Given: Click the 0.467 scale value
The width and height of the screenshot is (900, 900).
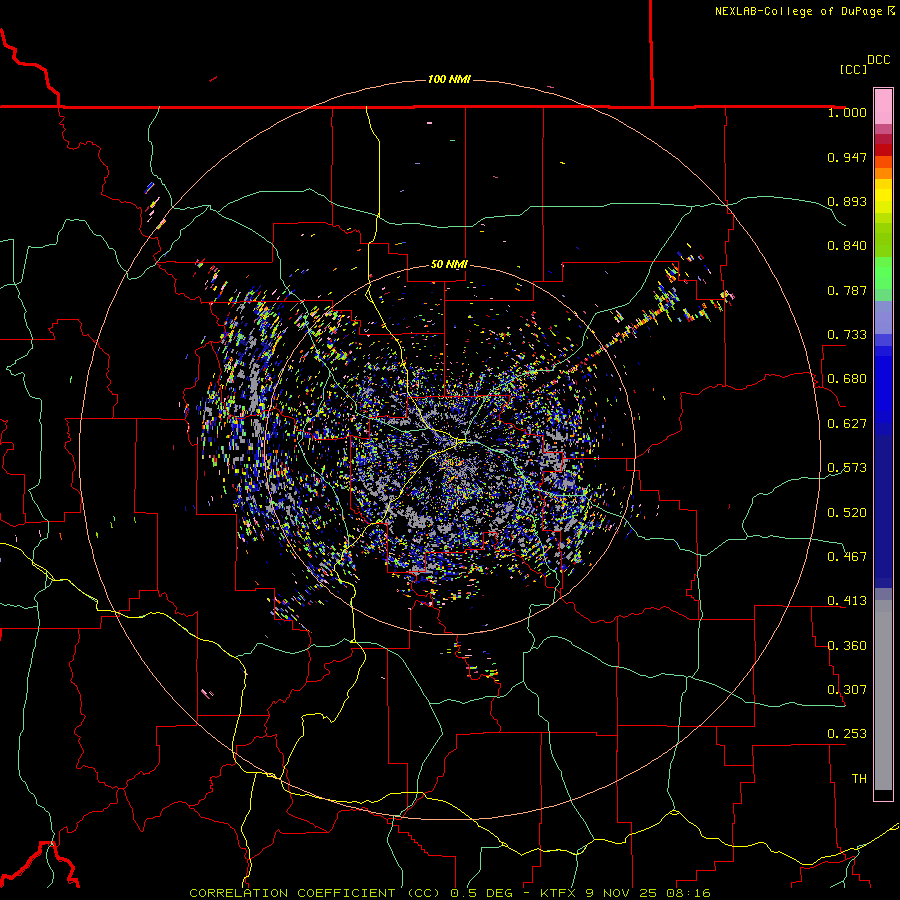Looking at the screenshot, I should pyautogui.click(x=847, y=557).
